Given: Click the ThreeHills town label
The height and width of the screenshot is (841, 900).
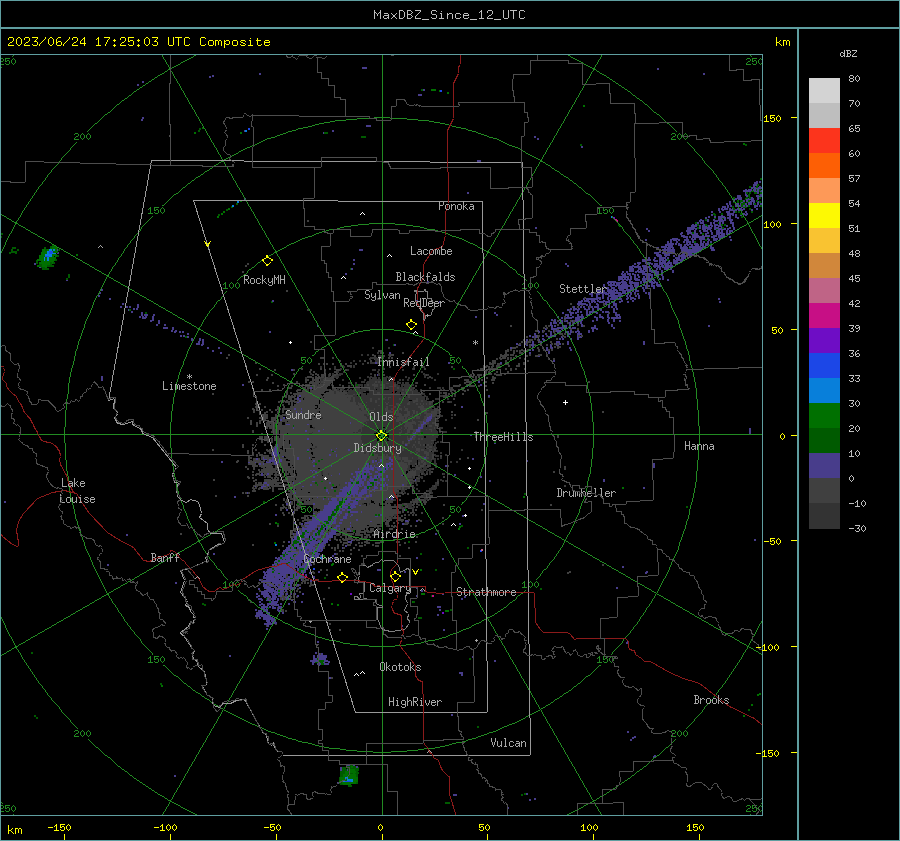Looking at the screenshot, I should coord(503,437).
